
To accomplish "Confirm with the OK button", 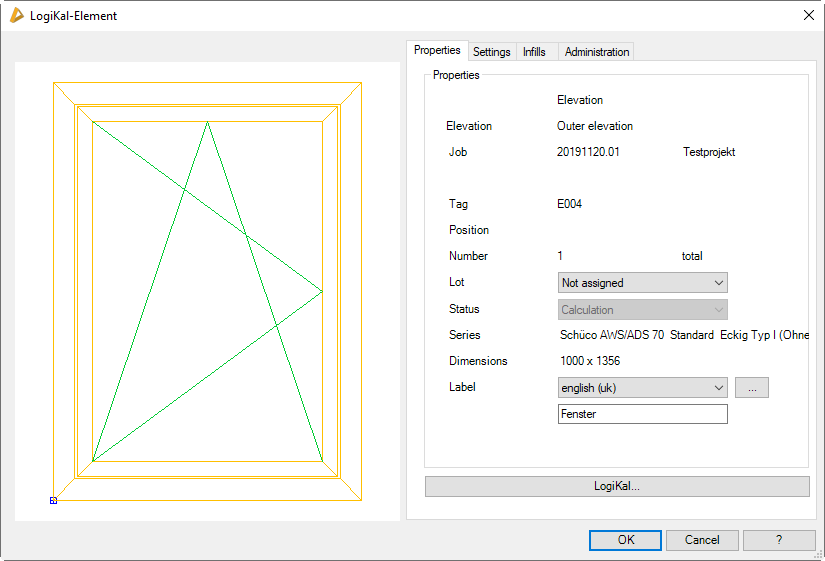I will (x=625, y=540).
